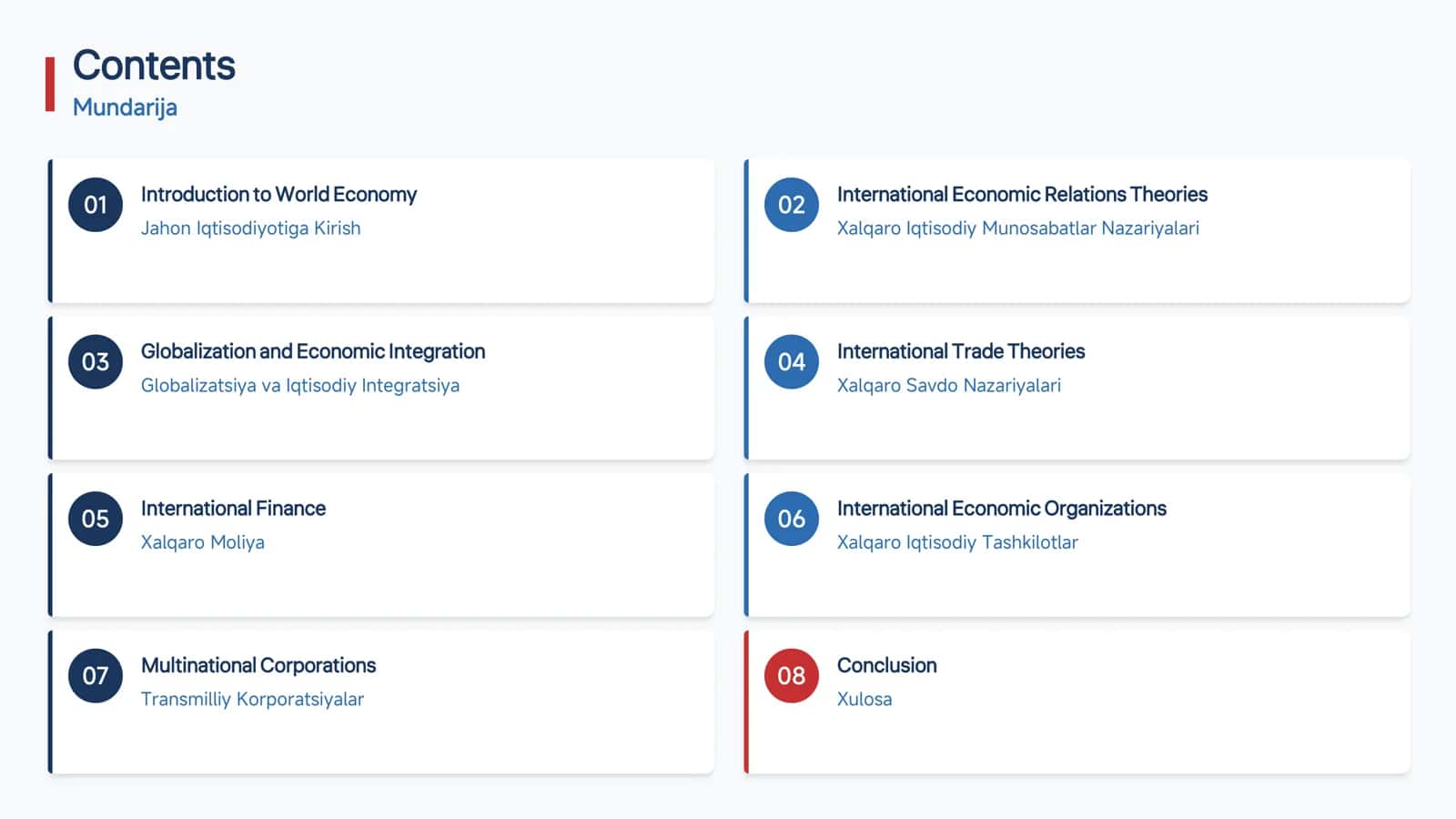Click Multinational Corporations heading
Image resolution: width=1456 pixels, height=819 pixels.
tap(258, 665)
